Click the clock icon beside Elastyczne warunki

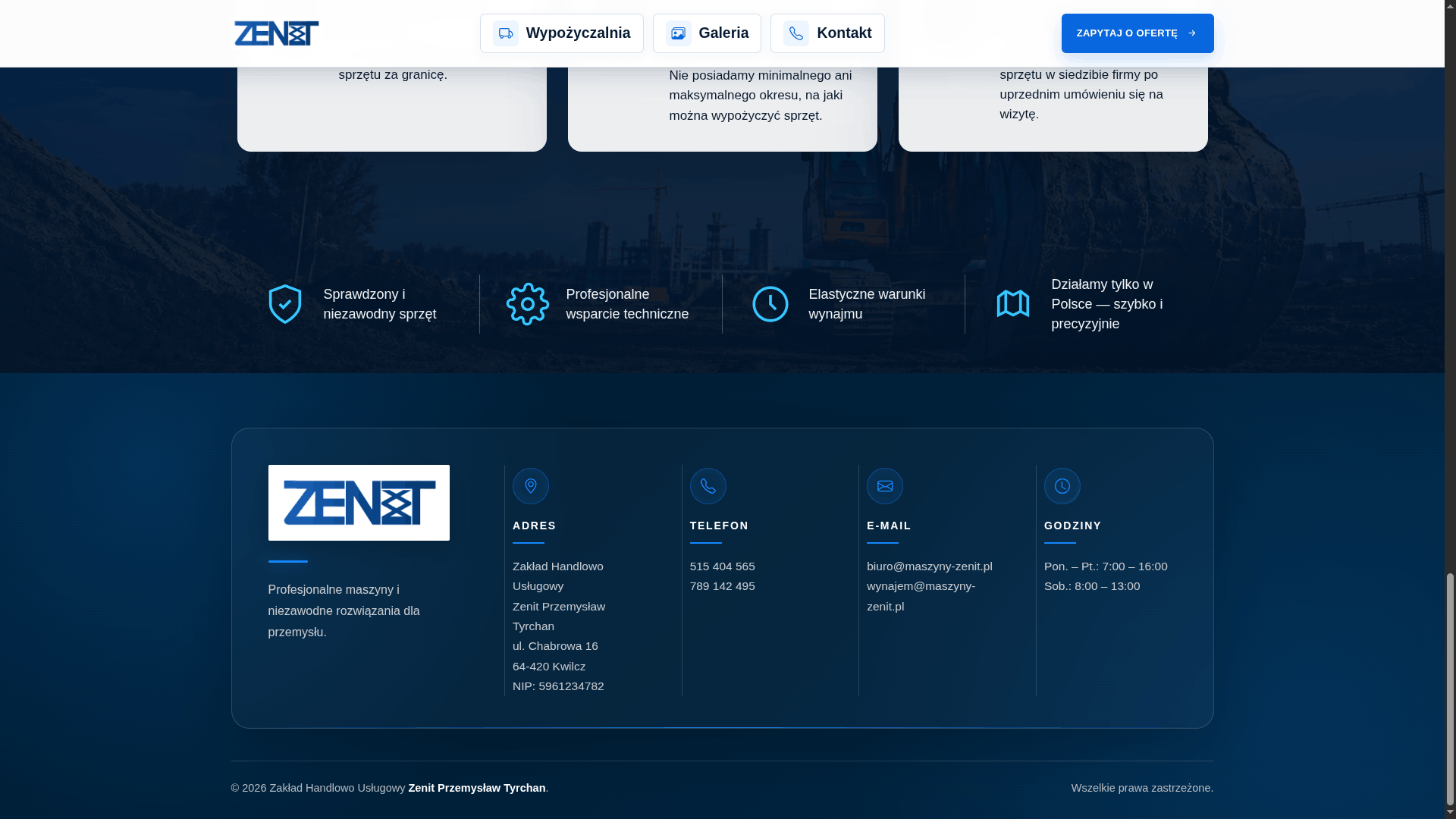click(x=770, y=304)
